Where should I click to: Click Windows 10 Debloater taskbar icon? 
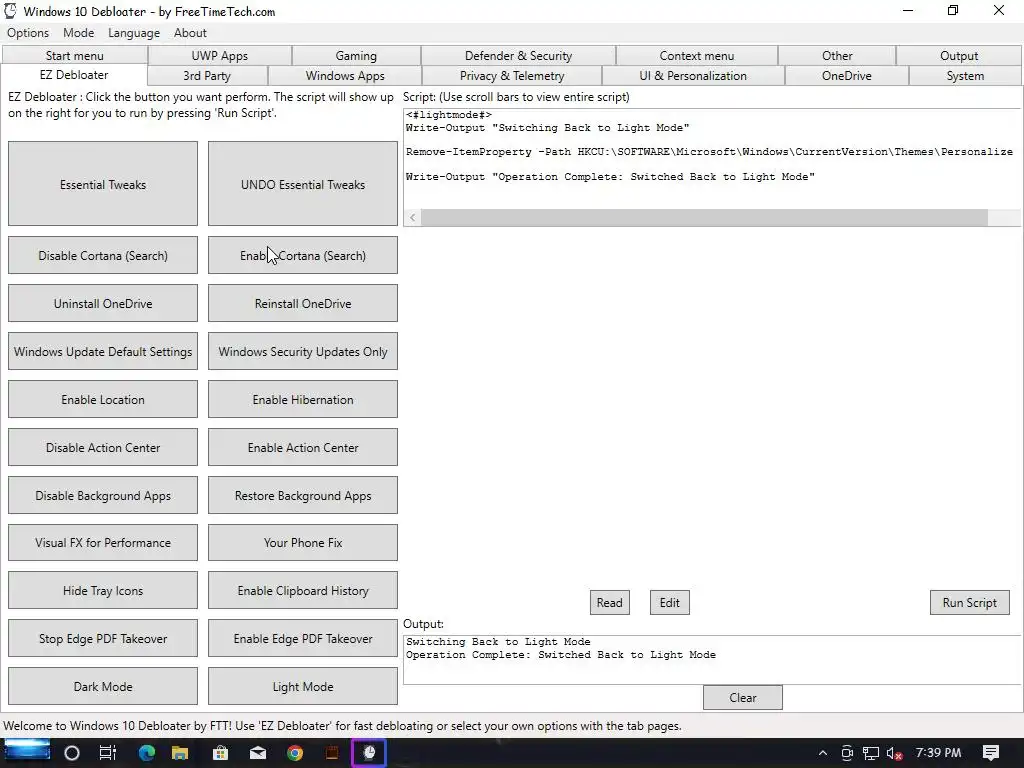tap(369, 753)
